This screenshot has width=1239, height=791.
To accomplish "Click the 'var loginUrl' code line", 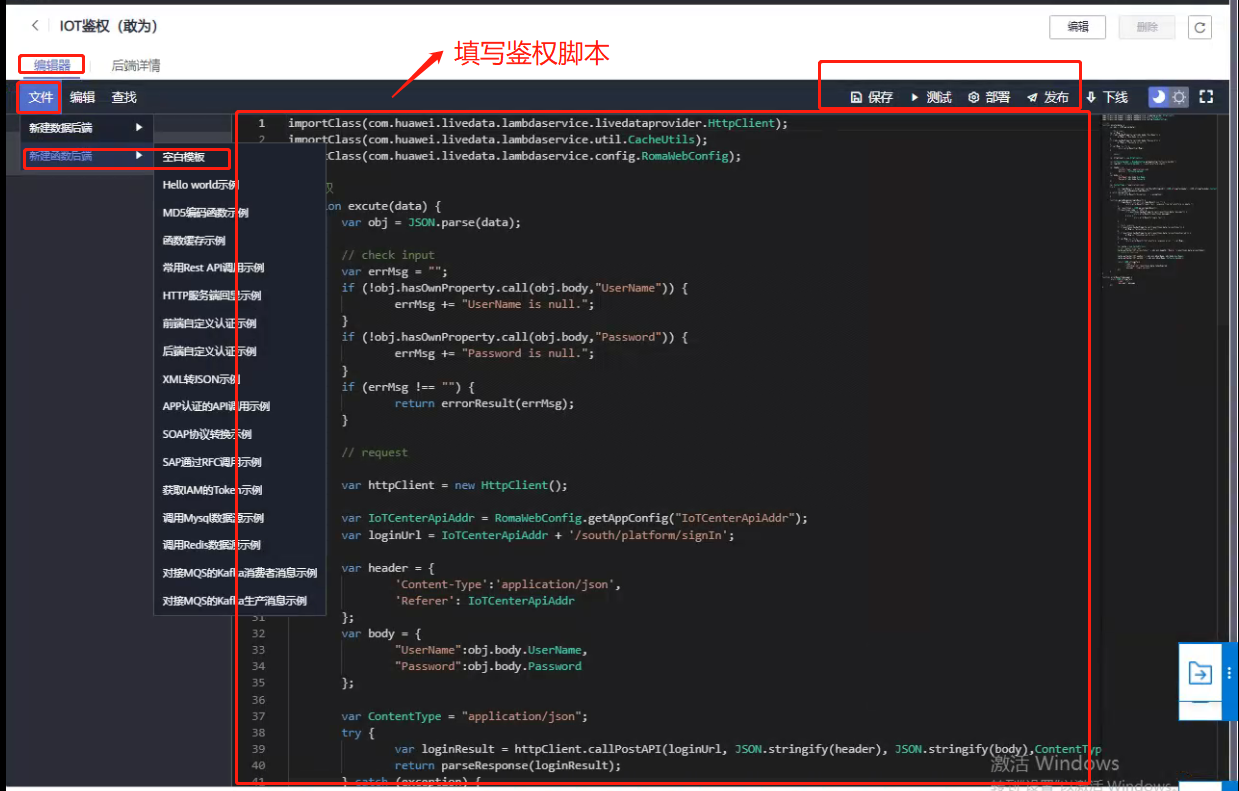I will tap(538, 535).
